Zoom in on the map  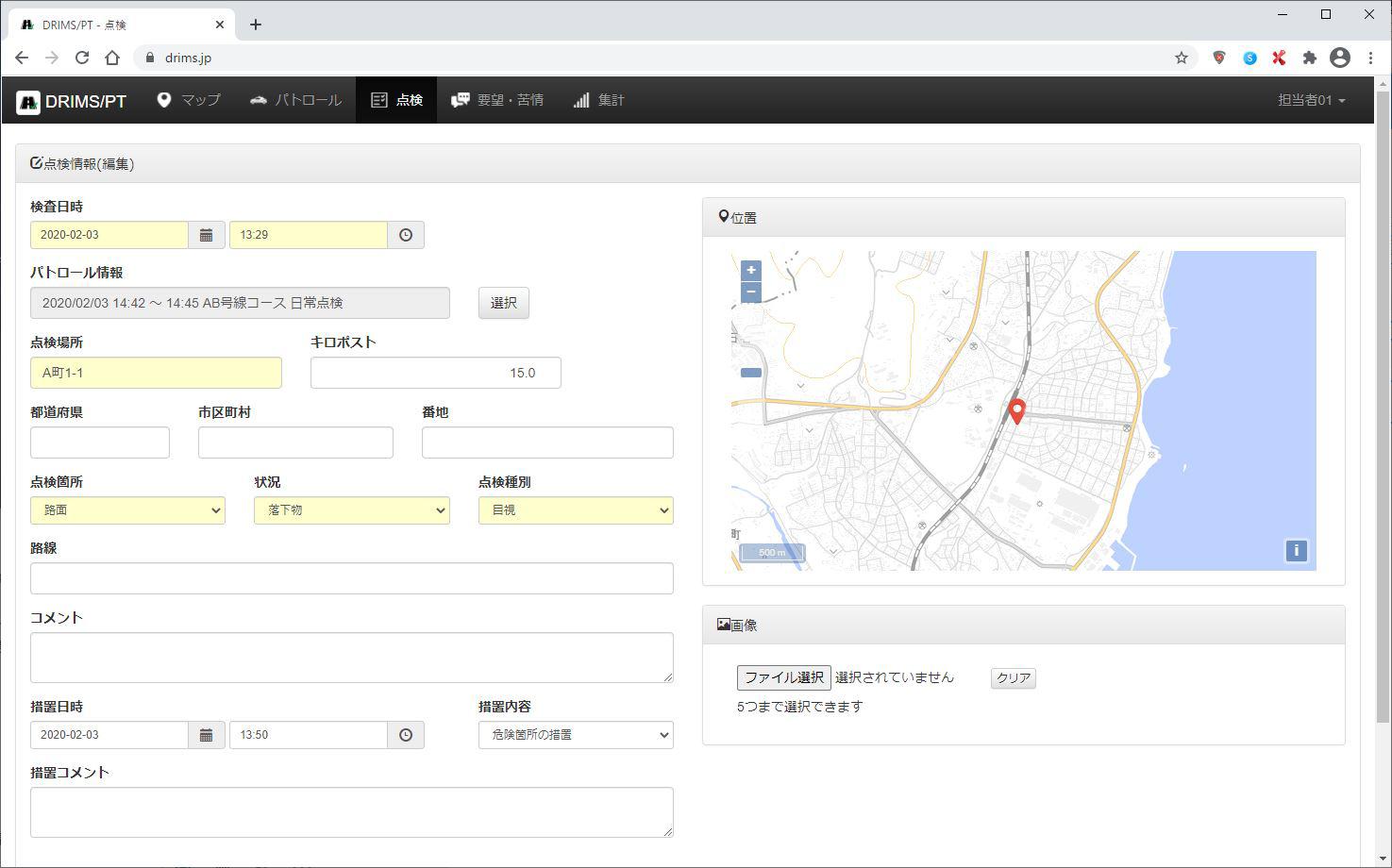point(751,271)
